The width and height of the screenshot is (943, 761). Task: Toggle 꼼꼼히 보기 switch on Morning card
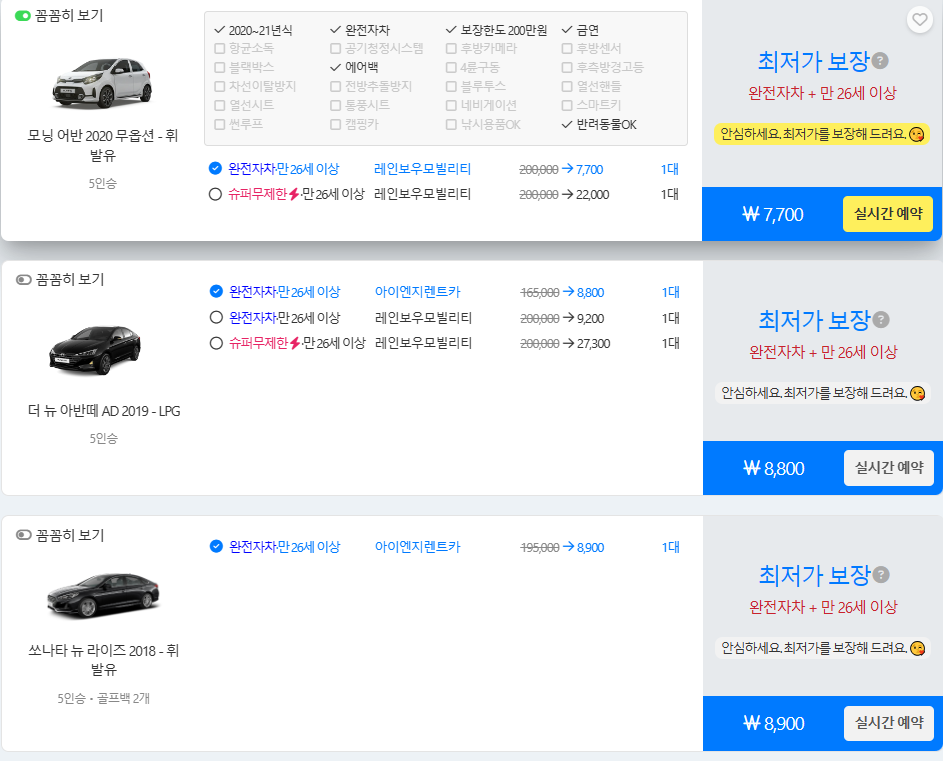click(21, 16)
